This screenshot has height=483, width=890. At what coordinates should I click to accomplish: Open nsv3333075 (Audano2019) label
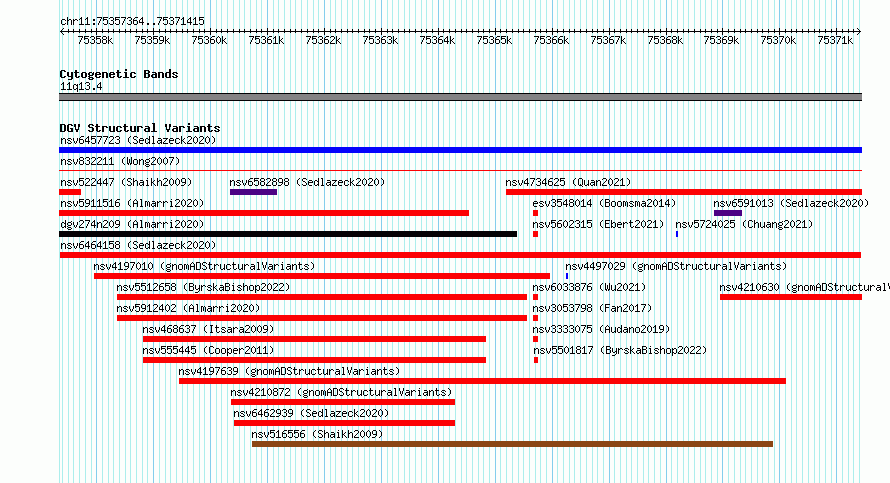point(601,329)
